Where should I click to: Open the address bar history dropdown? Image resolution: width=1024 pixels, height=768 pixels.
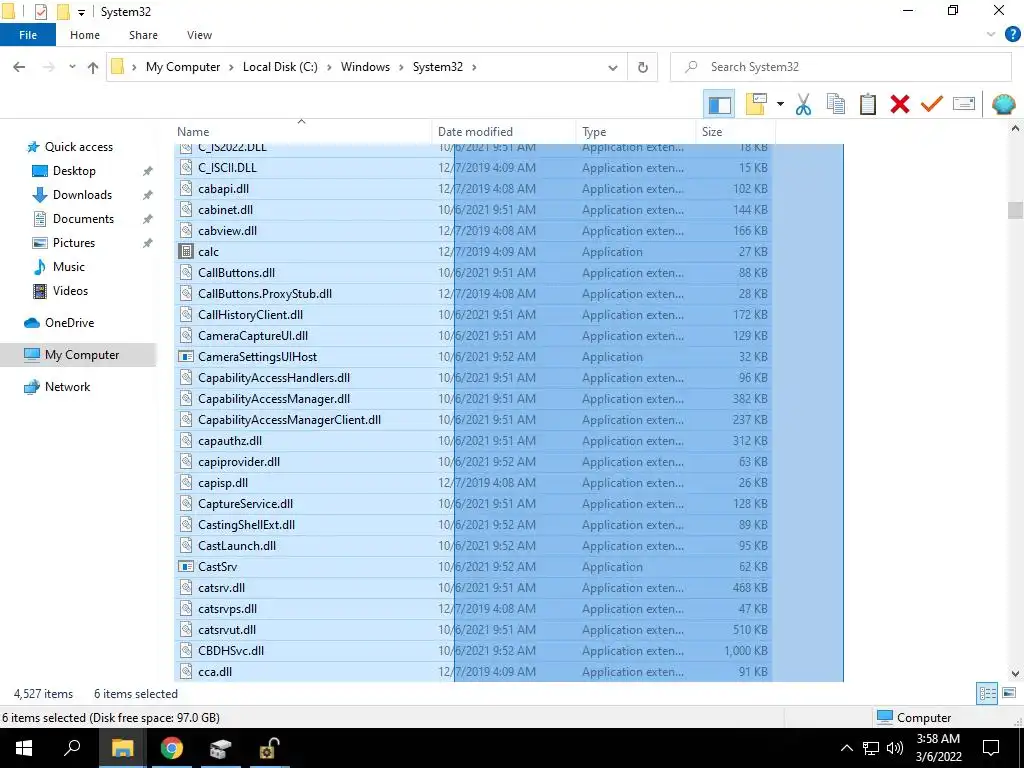(x=613, y=67)
